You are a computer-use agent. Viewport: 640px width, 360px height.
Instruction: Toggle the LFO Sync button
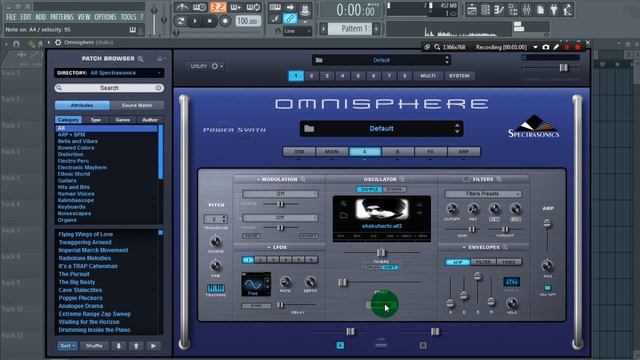click(256, 306)
